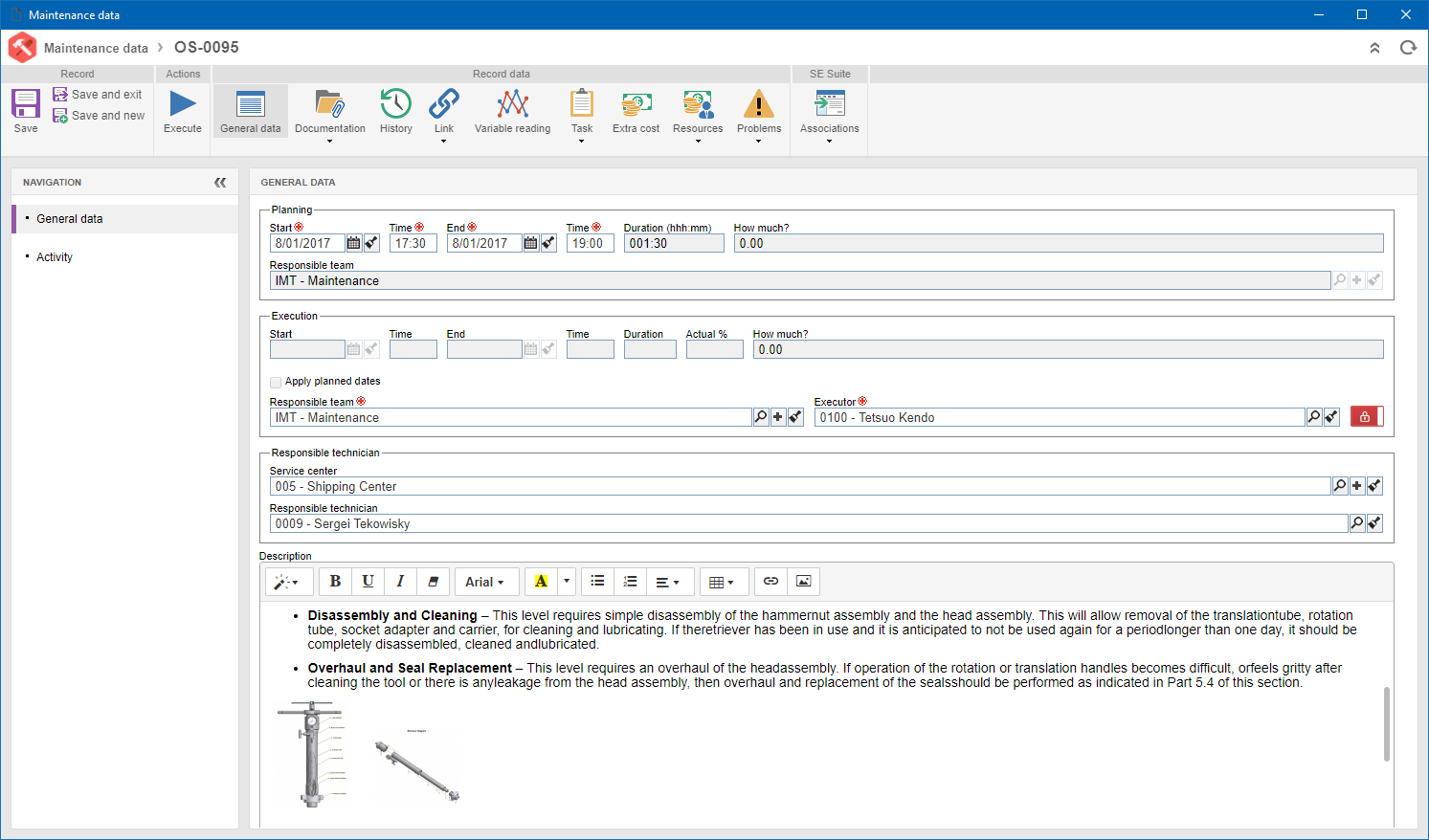Open the Planning Start date calendar icon
Image resolution: width=1429 pixels, height=840 pixels.
[x=354, y=243]
